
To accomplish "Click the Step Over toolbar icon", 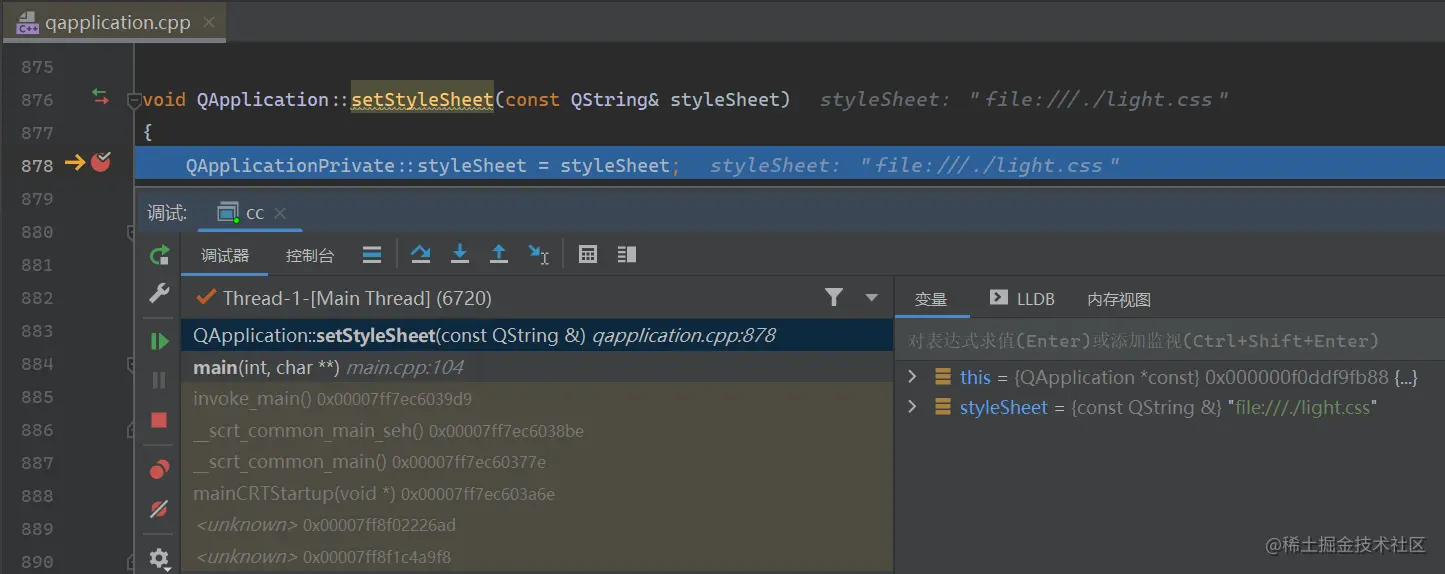I will 421,255.
